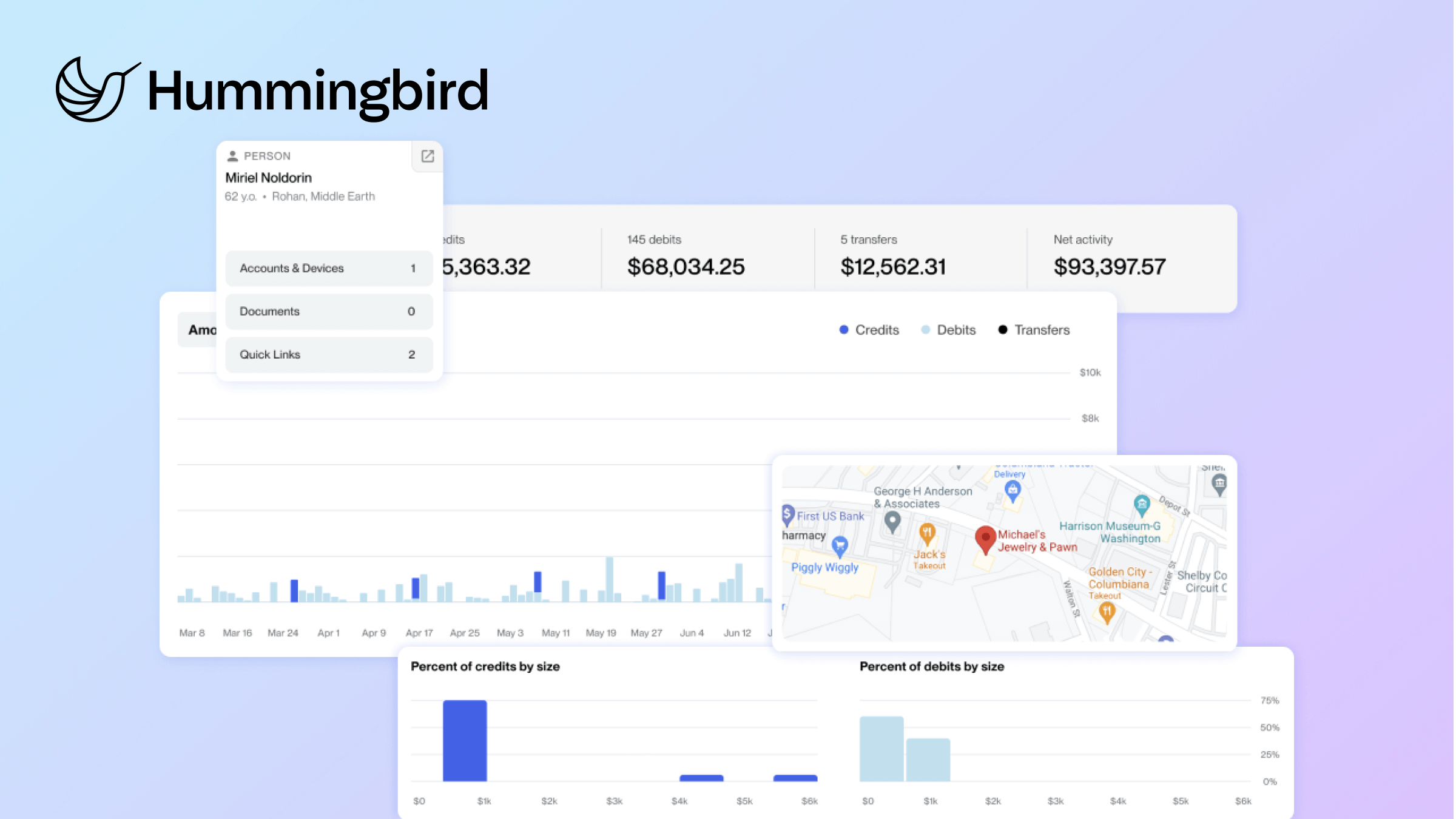Click the Mar 24 axis label

click(x=283, y=633)
